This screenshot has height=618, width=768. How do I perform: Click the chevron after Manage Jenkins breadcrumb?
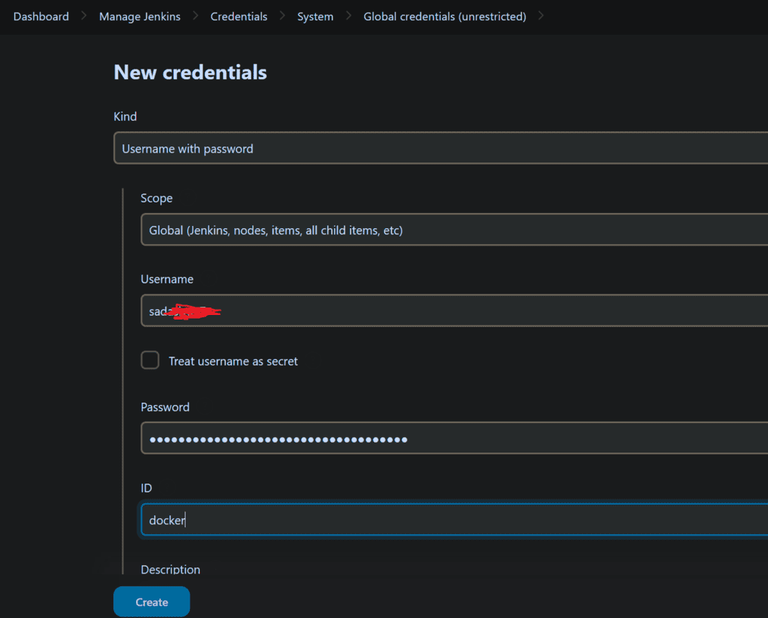pos(195,16)
